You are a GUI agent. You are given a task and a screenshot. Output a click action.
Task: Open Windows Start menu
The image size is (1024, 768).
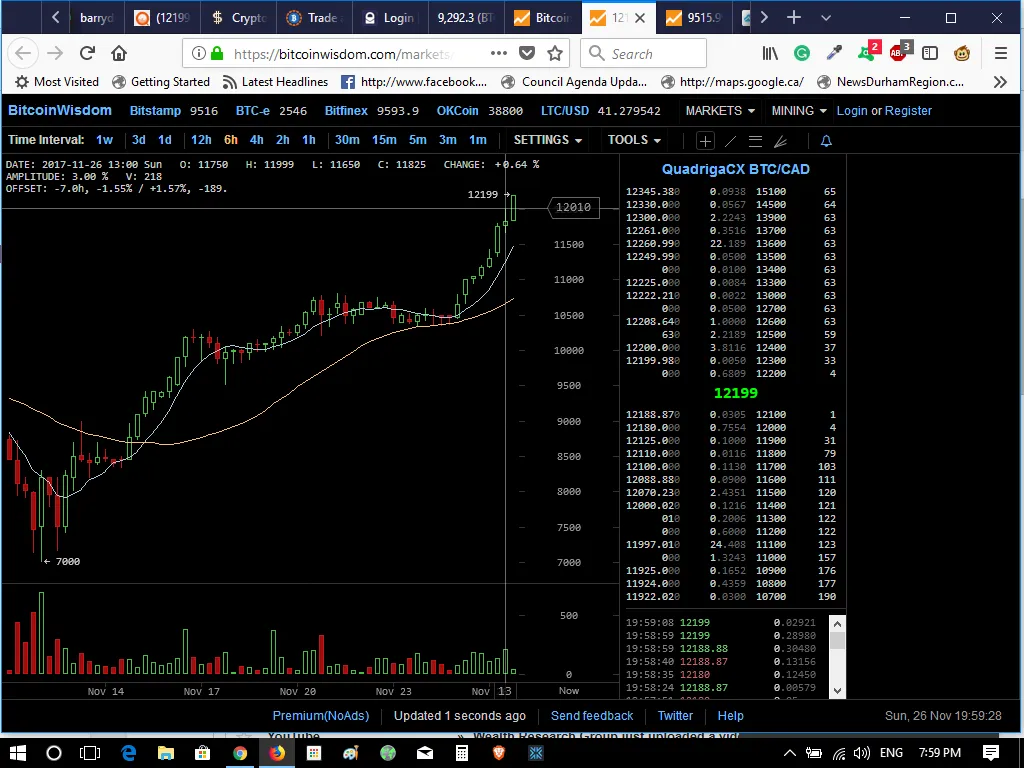click(18, 753)
